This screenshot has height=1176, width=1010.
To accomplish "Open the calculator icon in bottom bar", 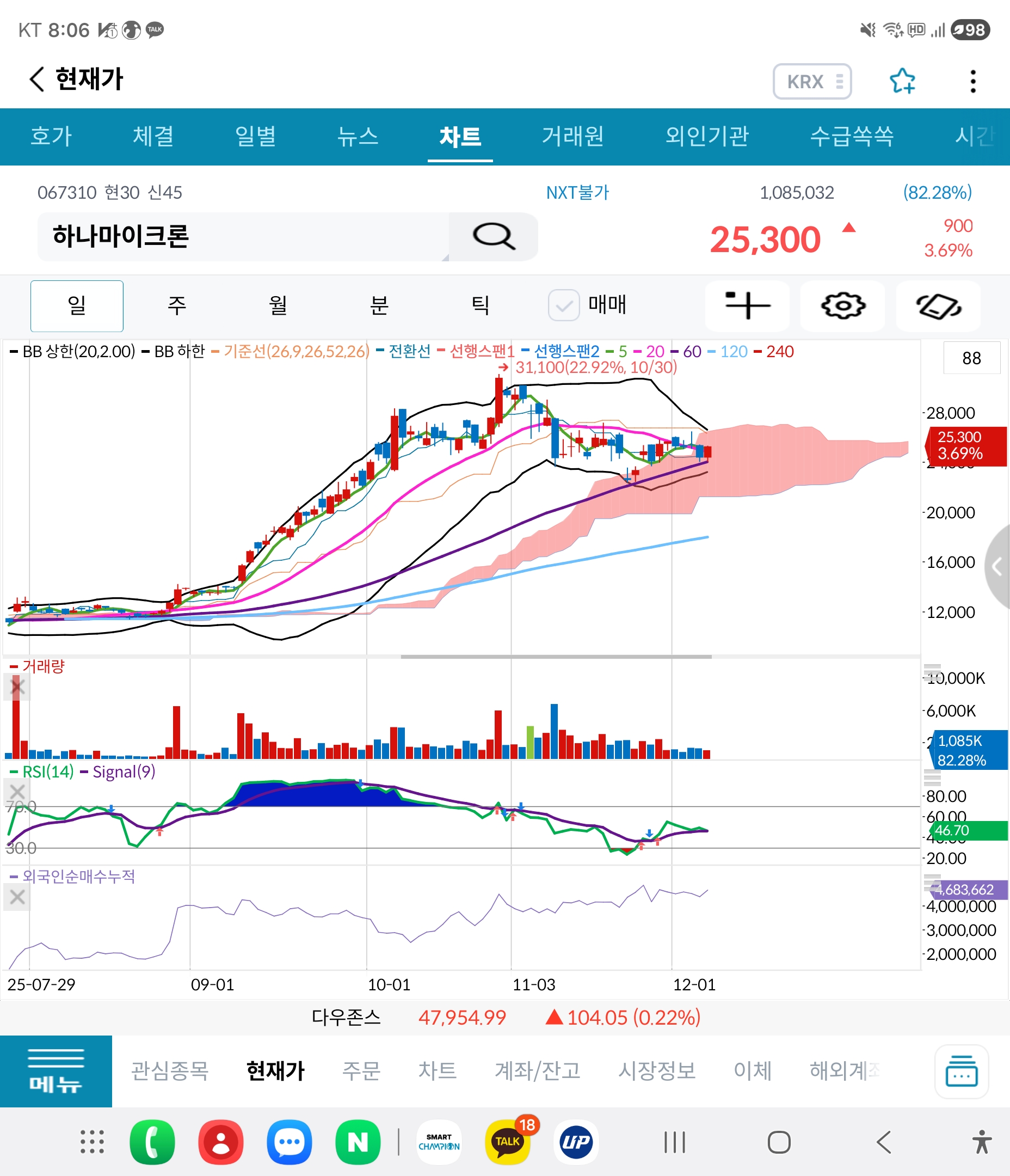I will [961, 1071].
